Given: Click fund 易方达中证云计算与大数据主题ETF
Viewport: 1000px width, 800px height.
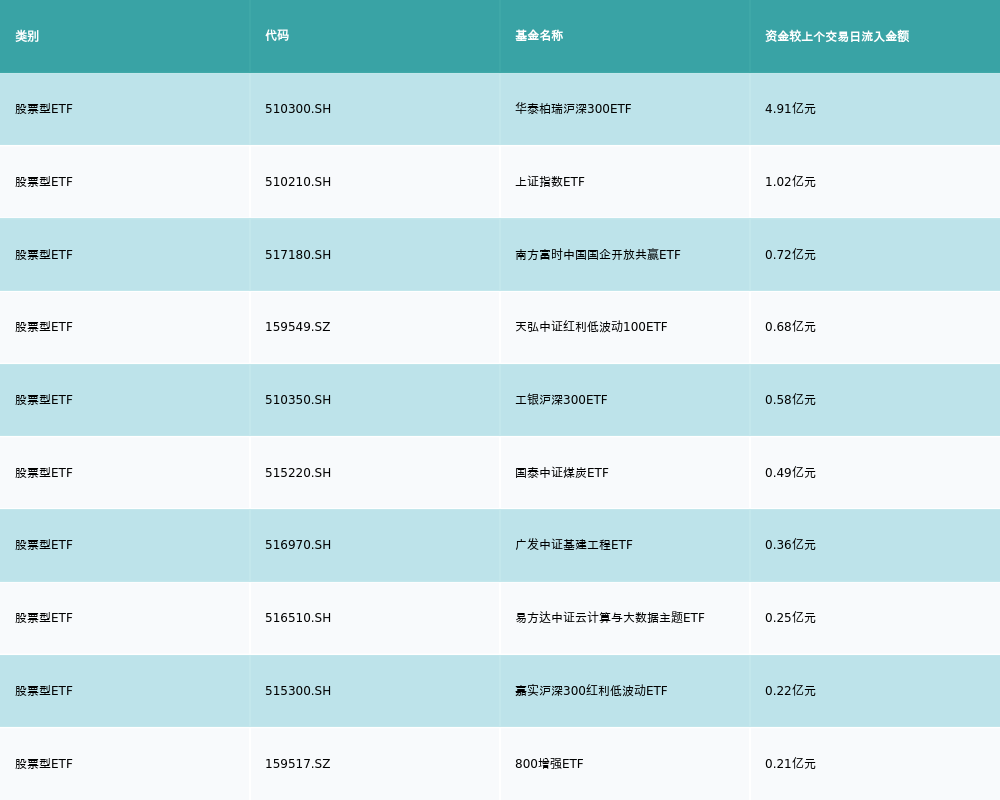Looking at the screenshot, I should tap(610, 618).
